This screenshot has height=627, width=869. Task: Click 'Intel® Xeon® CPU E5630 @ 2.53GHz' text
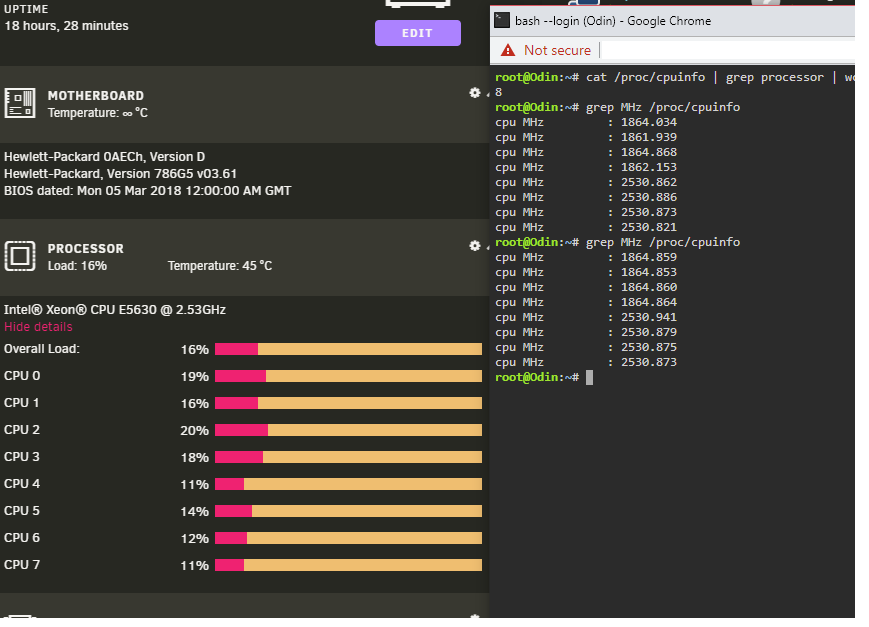click(x=115, y=310)
